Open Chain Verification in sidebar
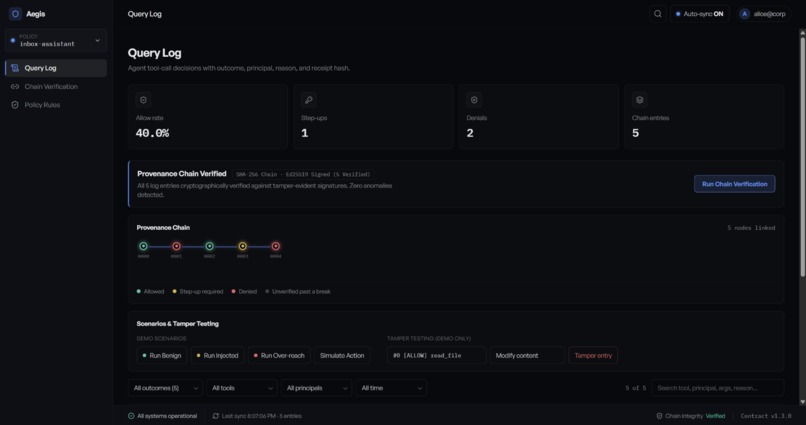Image resolution: width=806 pixels, height=425 pixels. pyautogui.click(x=56, y=86)
